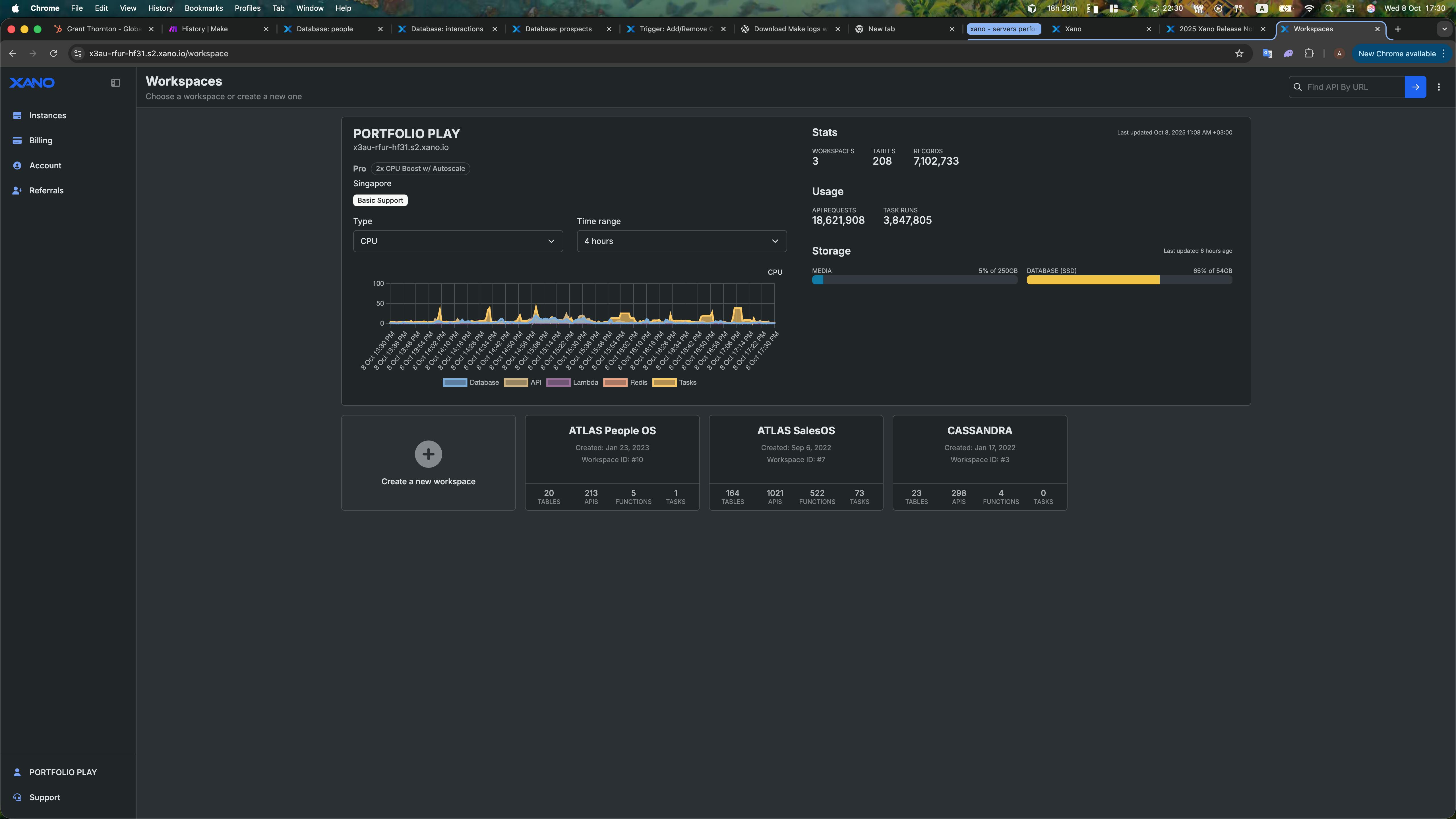The height and width of the screenshot is (819, 1456).
Task: Go to the Account page
Action: tap(45, 166)
